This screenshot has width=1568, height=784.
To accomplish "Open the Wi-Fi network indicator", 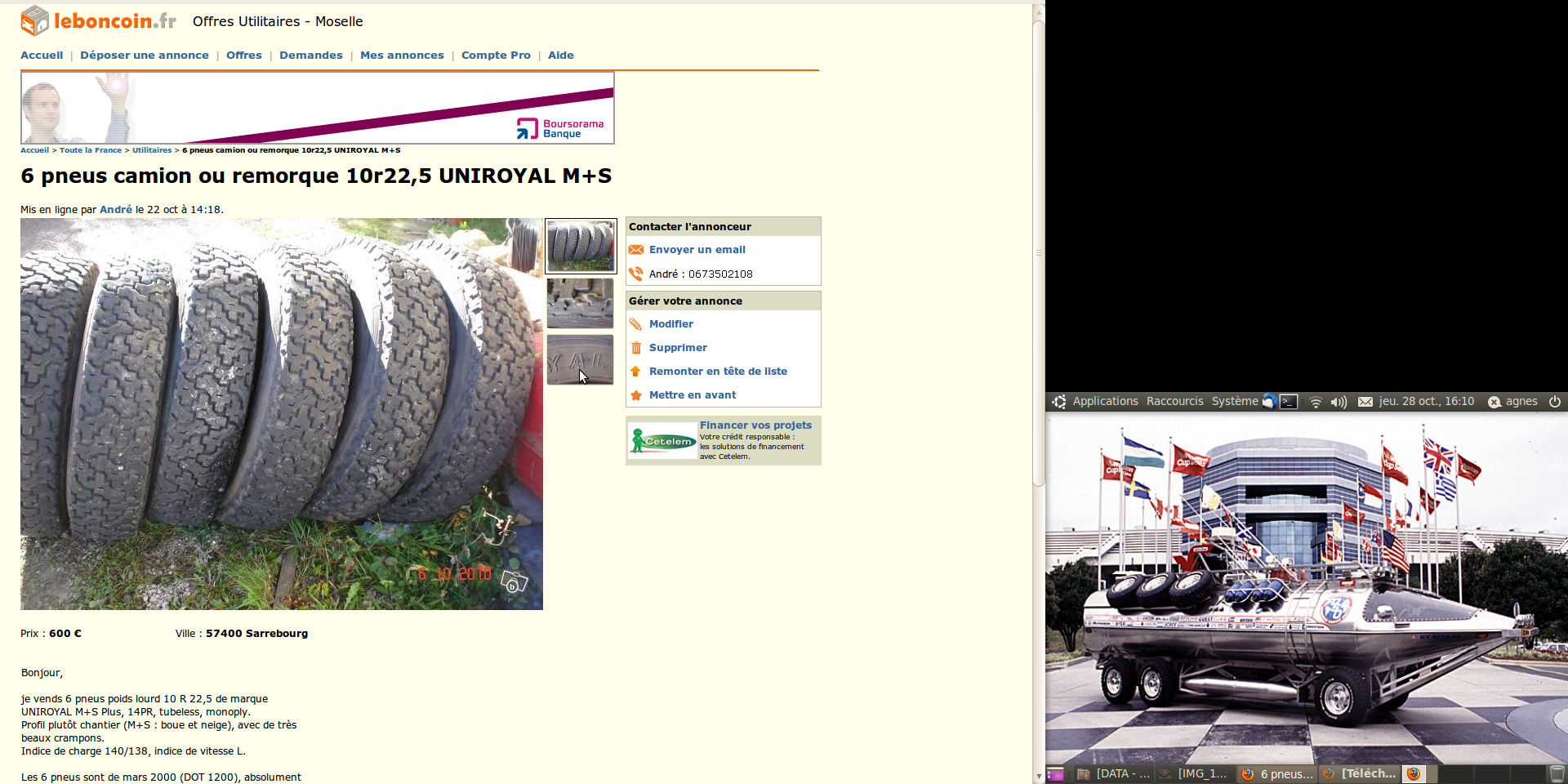I will click(x=1316, y=402).
